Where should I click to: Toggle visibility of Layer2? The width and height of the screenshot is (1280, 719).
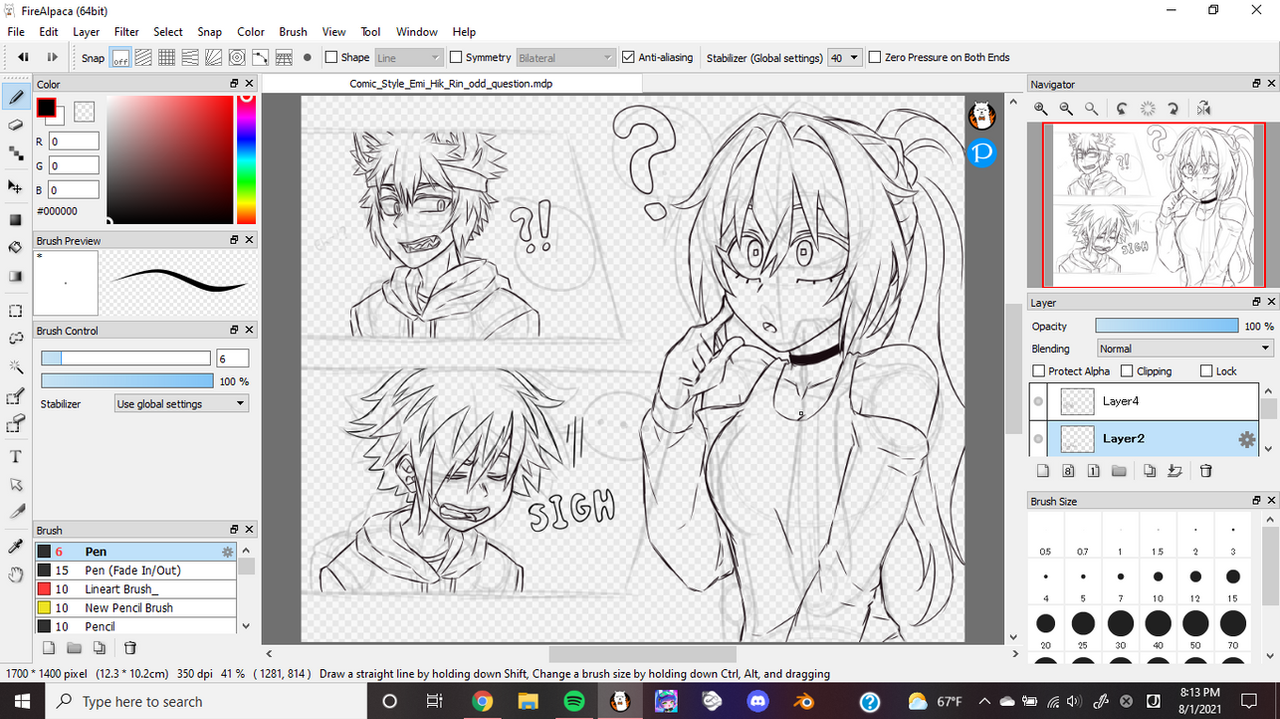pos(1038,439)
